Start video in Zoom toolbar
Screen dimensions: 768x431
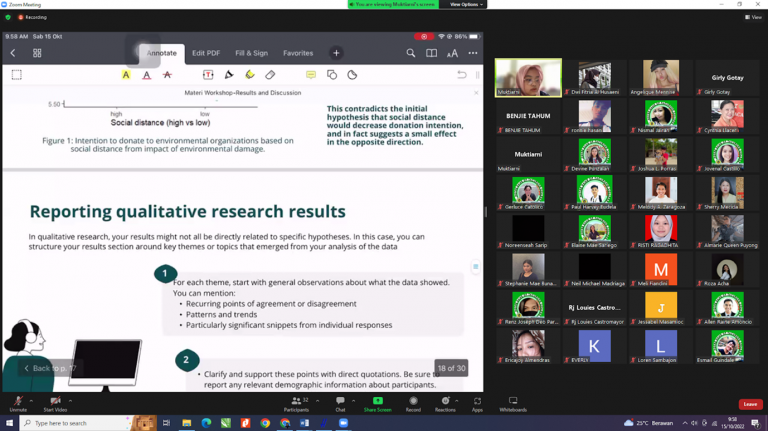[55, 404]
